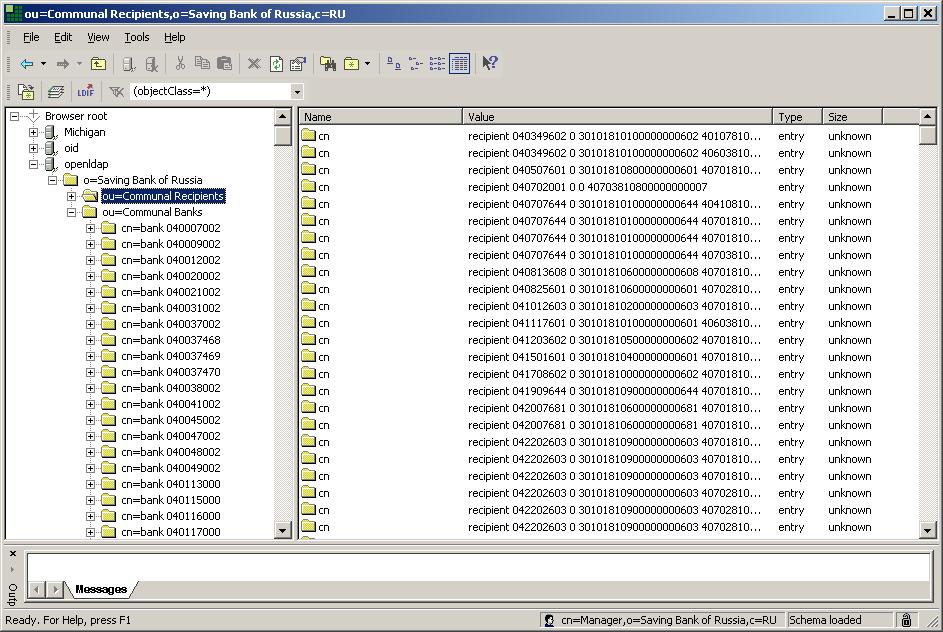The image size is (943, 632).
Task: Click the stacked sheets schema icon
Action: click(x=56, y=91)
